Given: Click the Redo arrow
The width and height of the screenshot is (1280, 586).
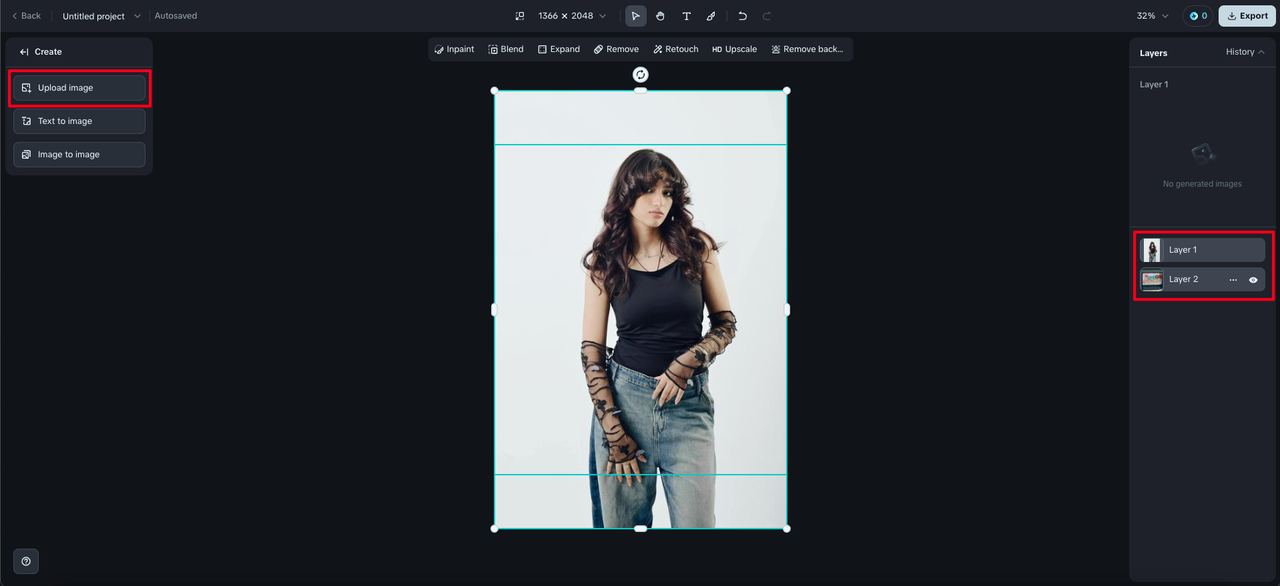Looking at the screenshot, I should [767, 16].
